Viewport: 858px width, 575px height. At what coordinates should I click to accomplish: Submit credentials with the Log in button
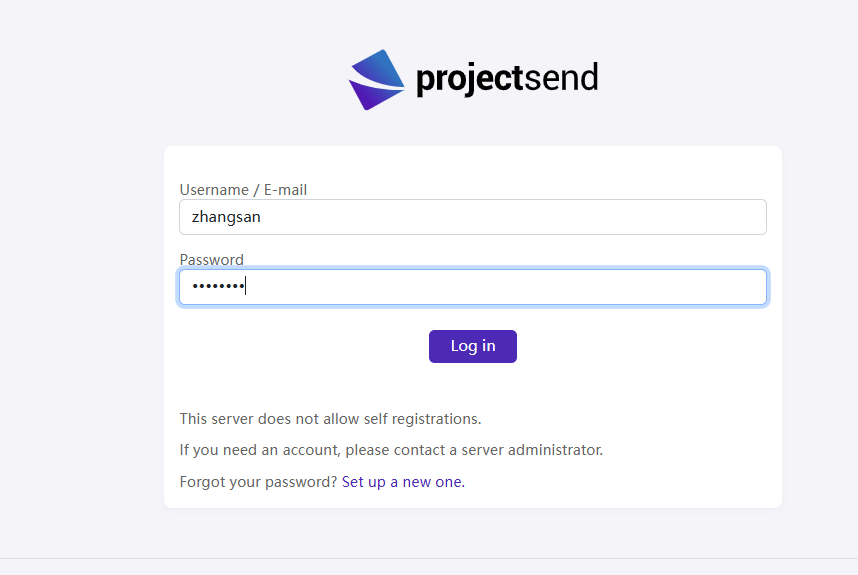[473, 346]
